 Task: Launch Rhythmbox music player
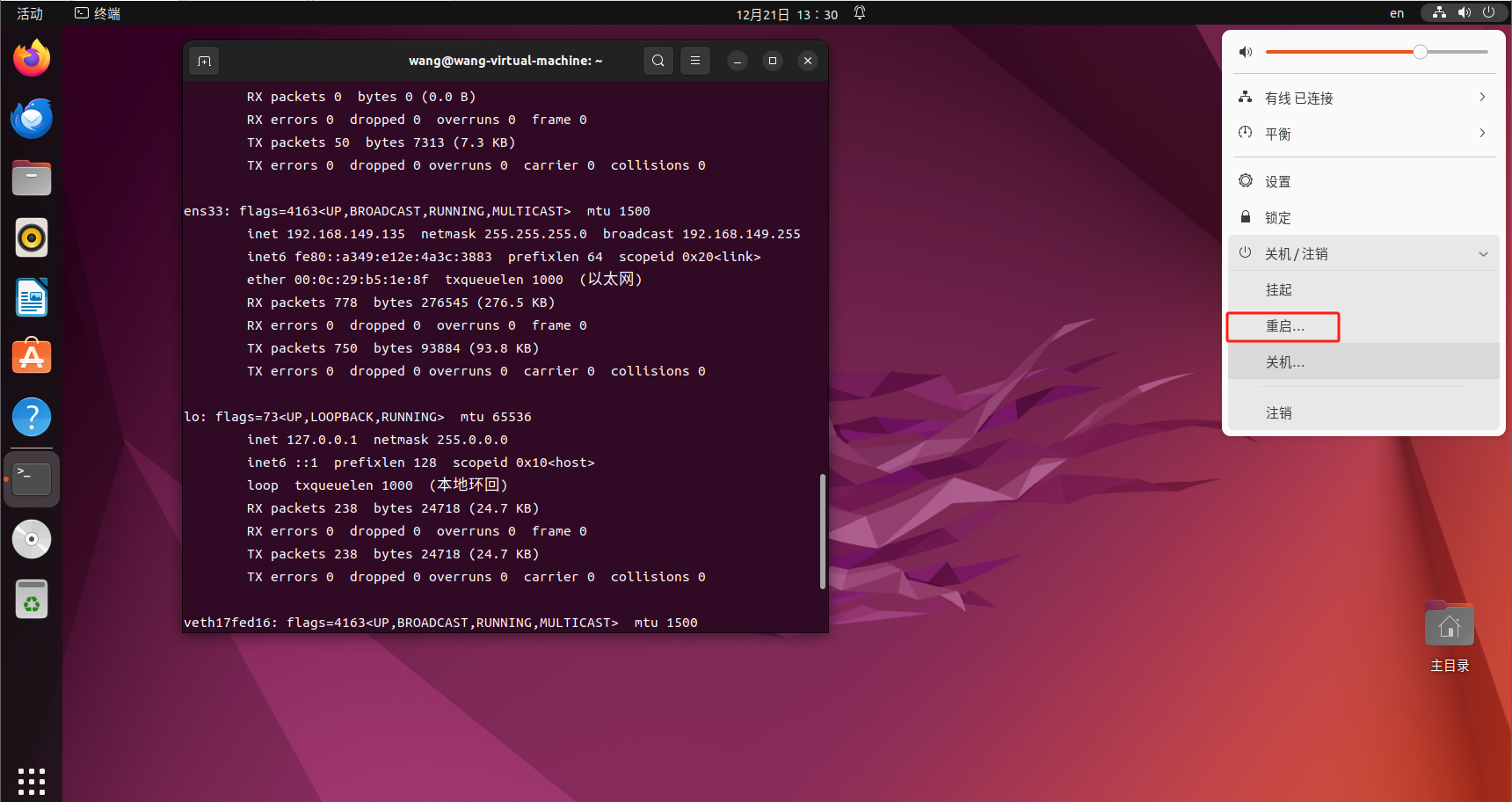click(32, 237)
